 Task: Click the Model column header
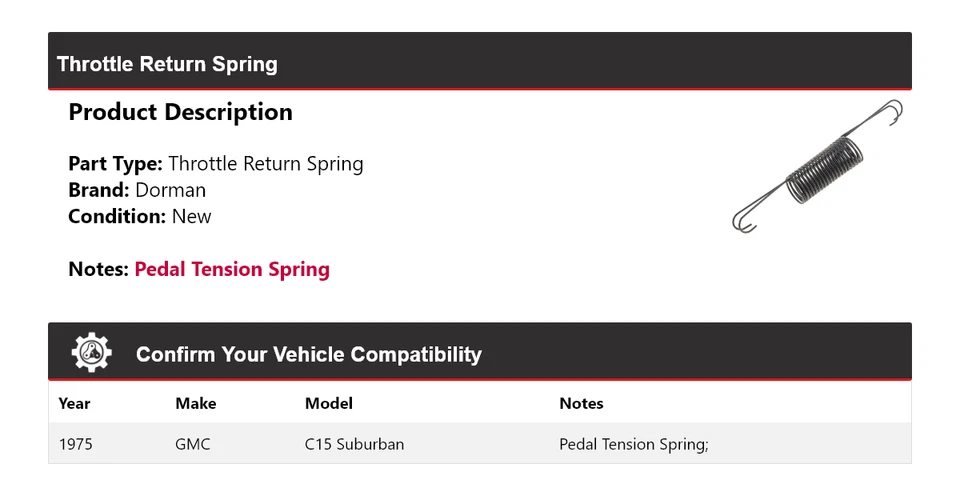(328, 404)
